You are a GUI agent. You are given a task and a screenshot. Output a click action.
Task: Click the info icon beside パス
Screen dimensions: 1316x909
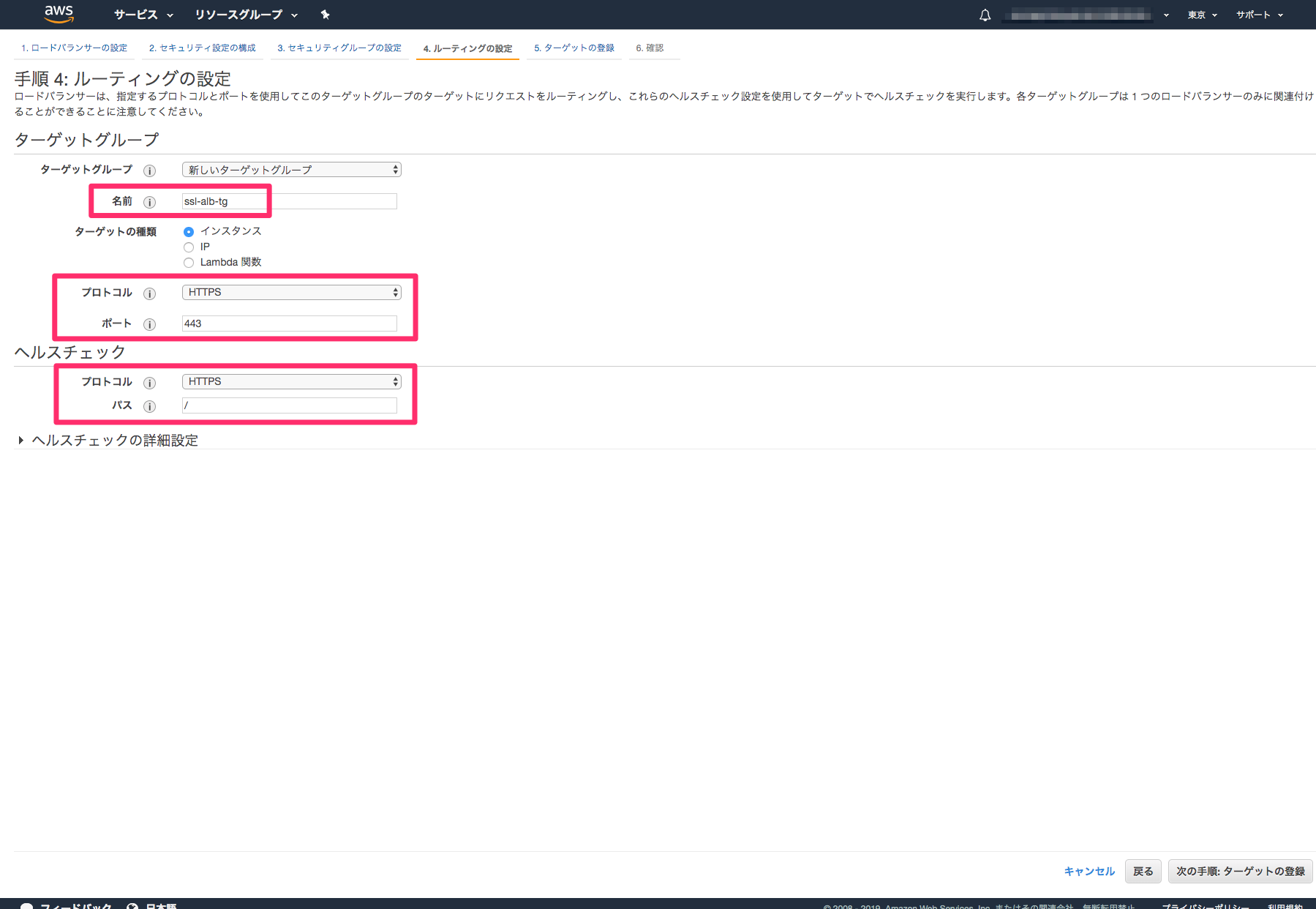(150, 406)
